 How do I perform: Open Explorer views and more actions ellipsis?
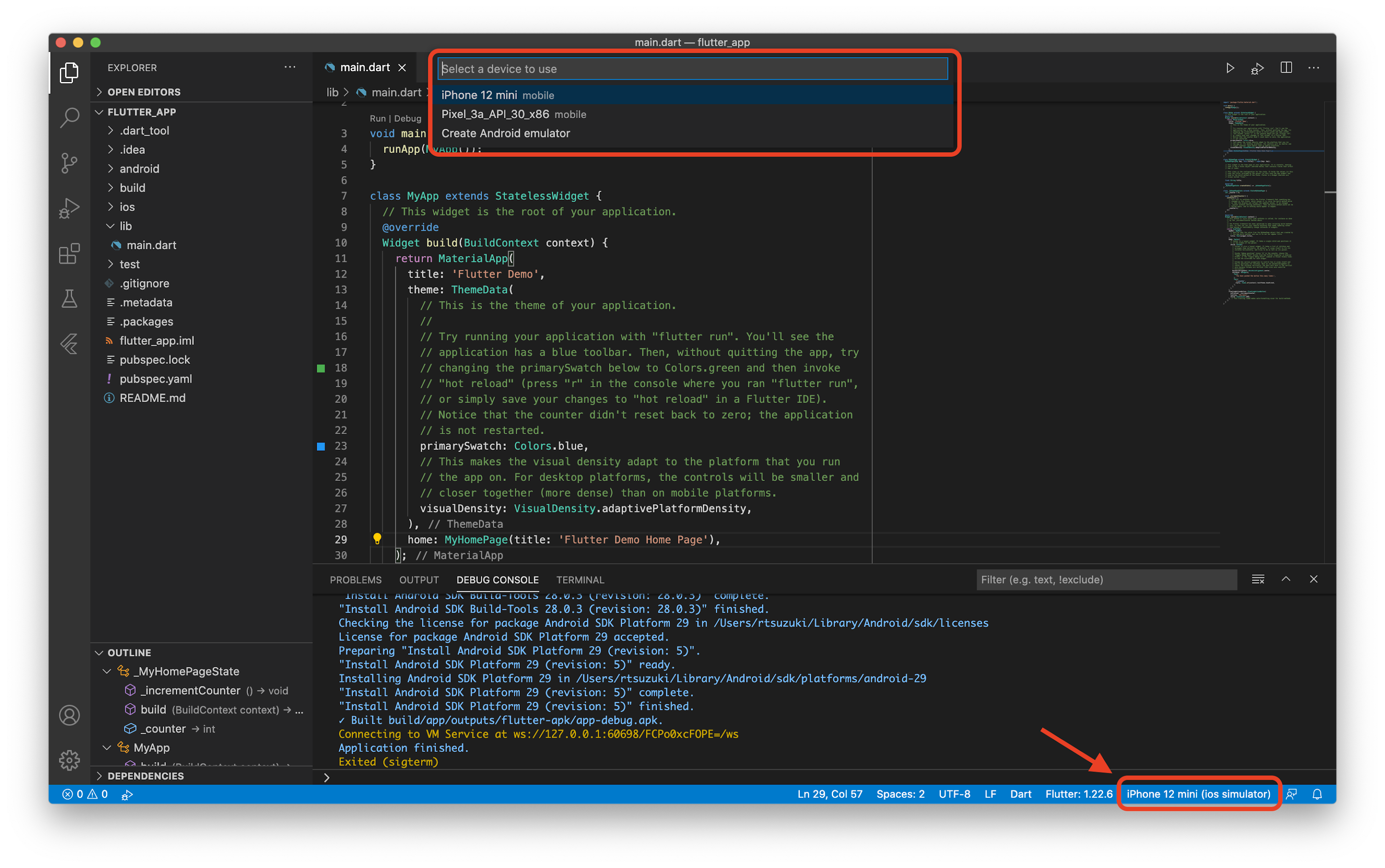click(290, 67)
